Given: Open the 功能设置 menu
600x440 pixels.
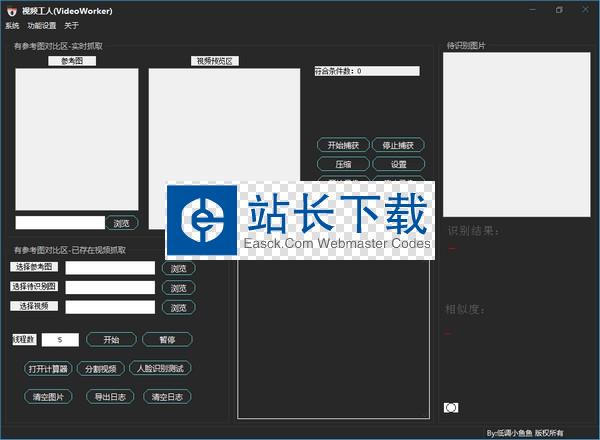Looking at the screenshot, I should (x=42, y=25).
